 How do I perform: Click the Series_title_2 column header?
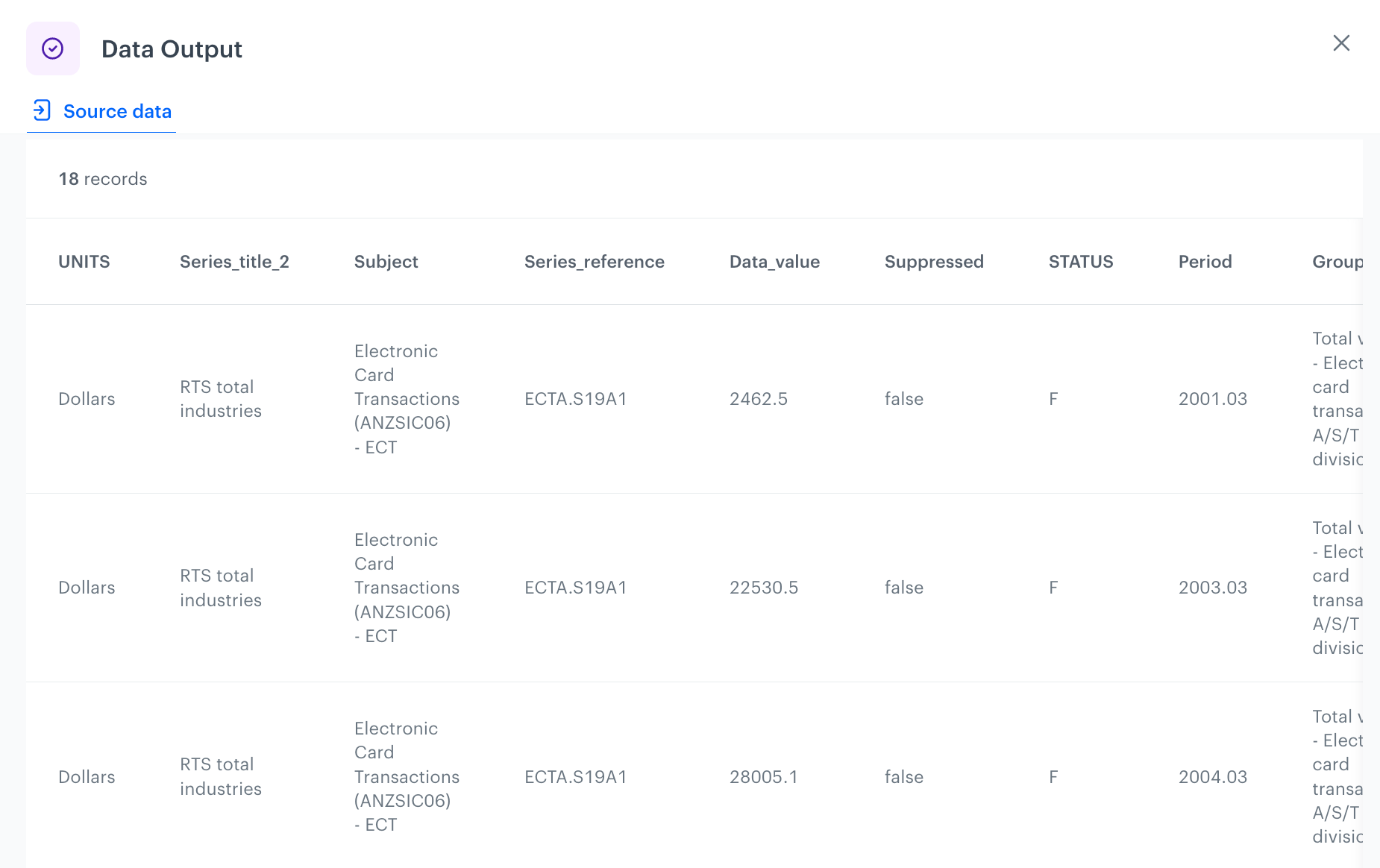pos(233,262)
